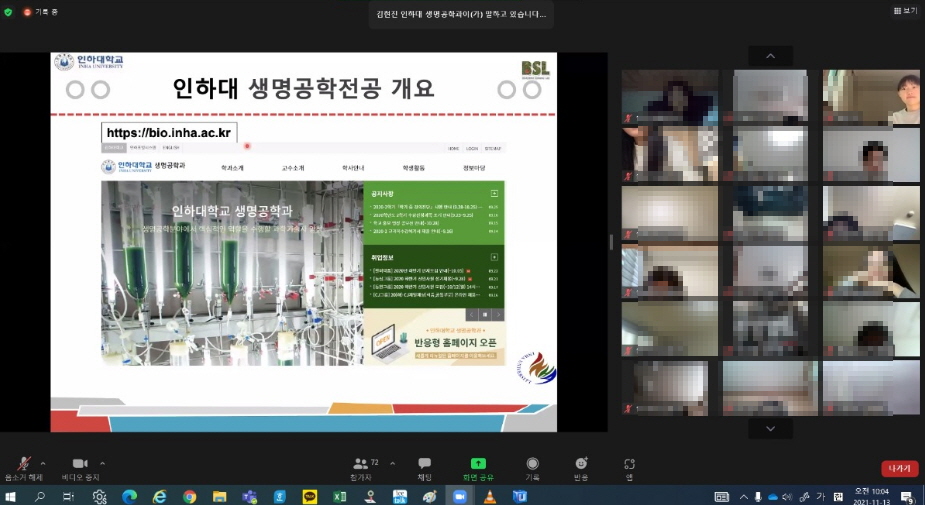The image size is (925, 505).
Task: Show hidden system tray icons
Action: click(743, 497)
